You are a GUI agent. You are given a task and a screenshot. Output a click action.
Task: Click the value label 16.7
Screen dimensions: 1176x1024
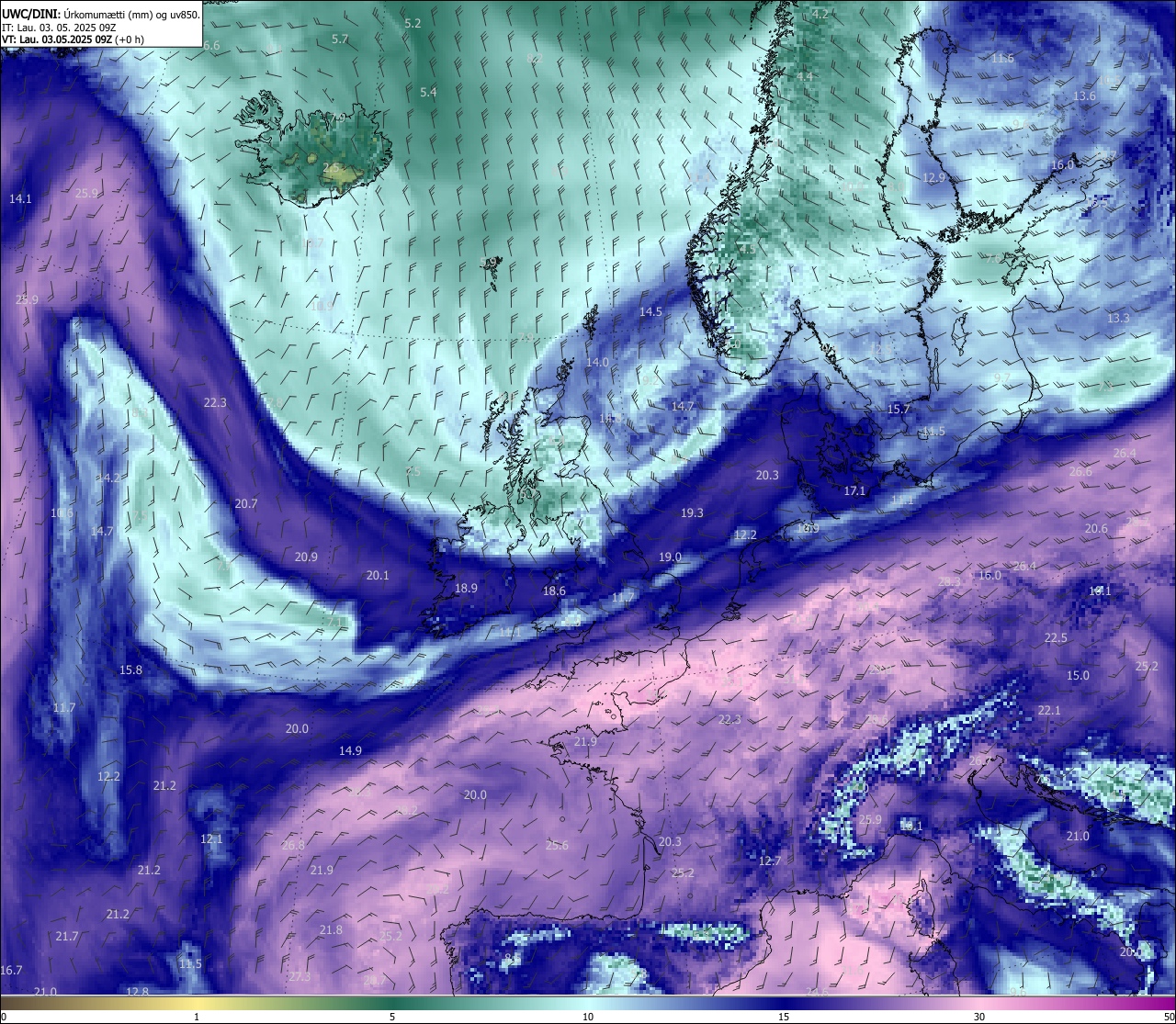click(11, 971)
